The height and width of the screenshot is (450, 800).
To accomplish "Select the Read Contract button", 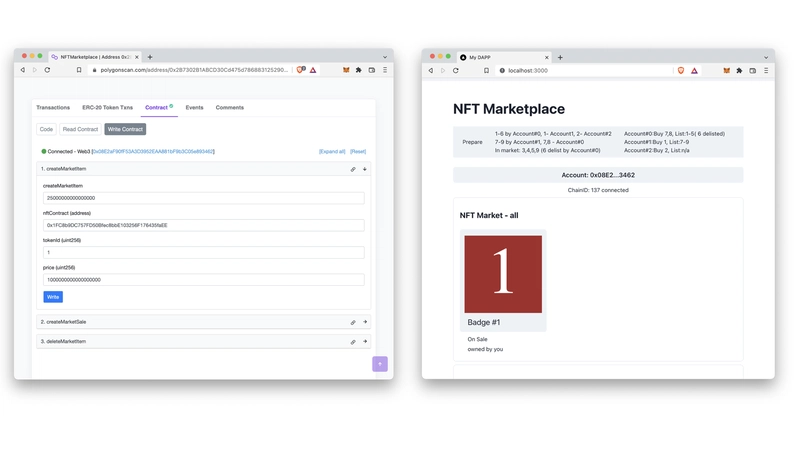I will [80, 129].
